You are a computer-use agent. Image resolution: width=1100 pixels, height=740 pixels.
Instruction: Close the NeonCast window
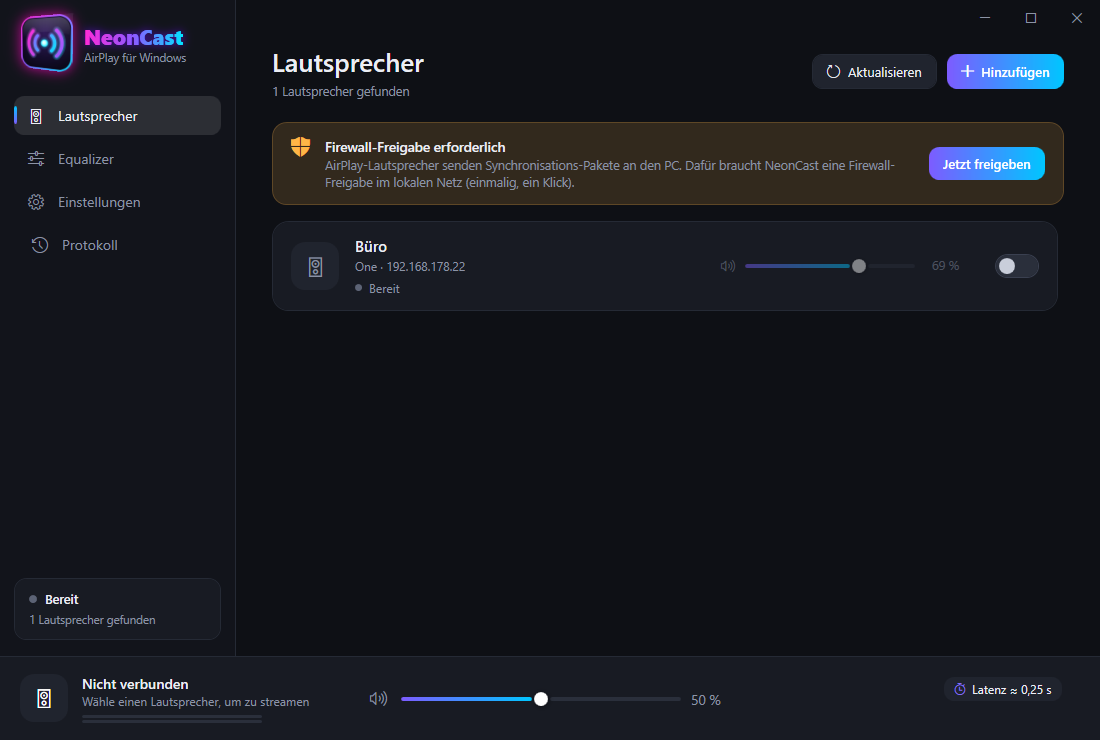pyautogui.click(x=1077, y=18)
